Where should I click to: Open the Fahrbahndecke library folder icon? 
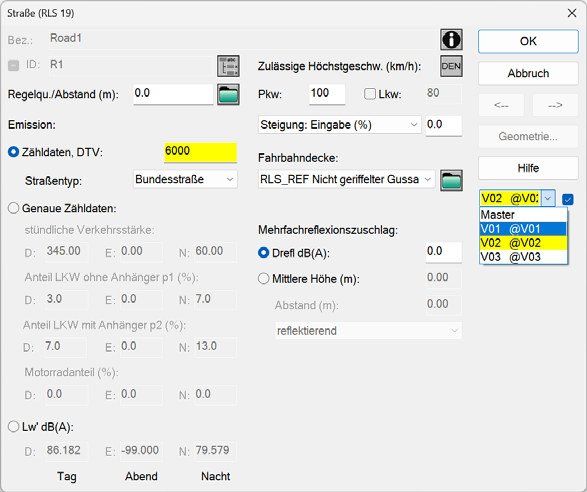point(451,180)
